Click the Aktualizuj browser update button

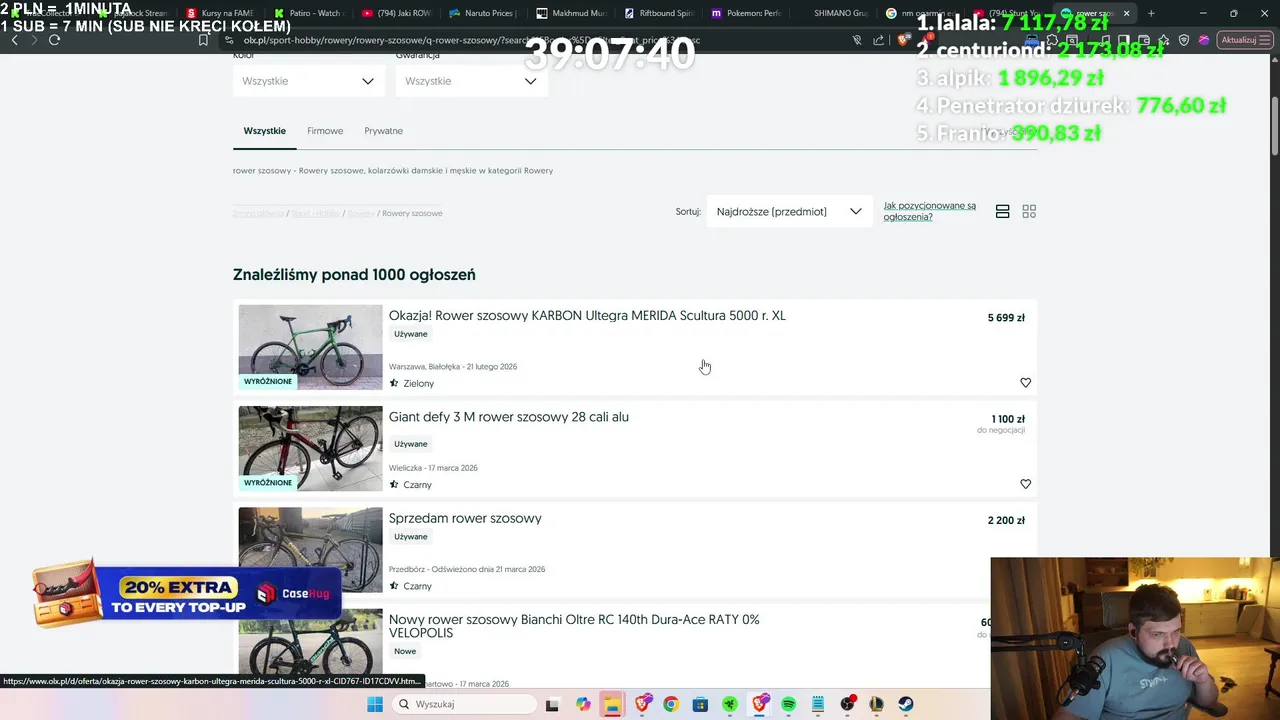1245,40
